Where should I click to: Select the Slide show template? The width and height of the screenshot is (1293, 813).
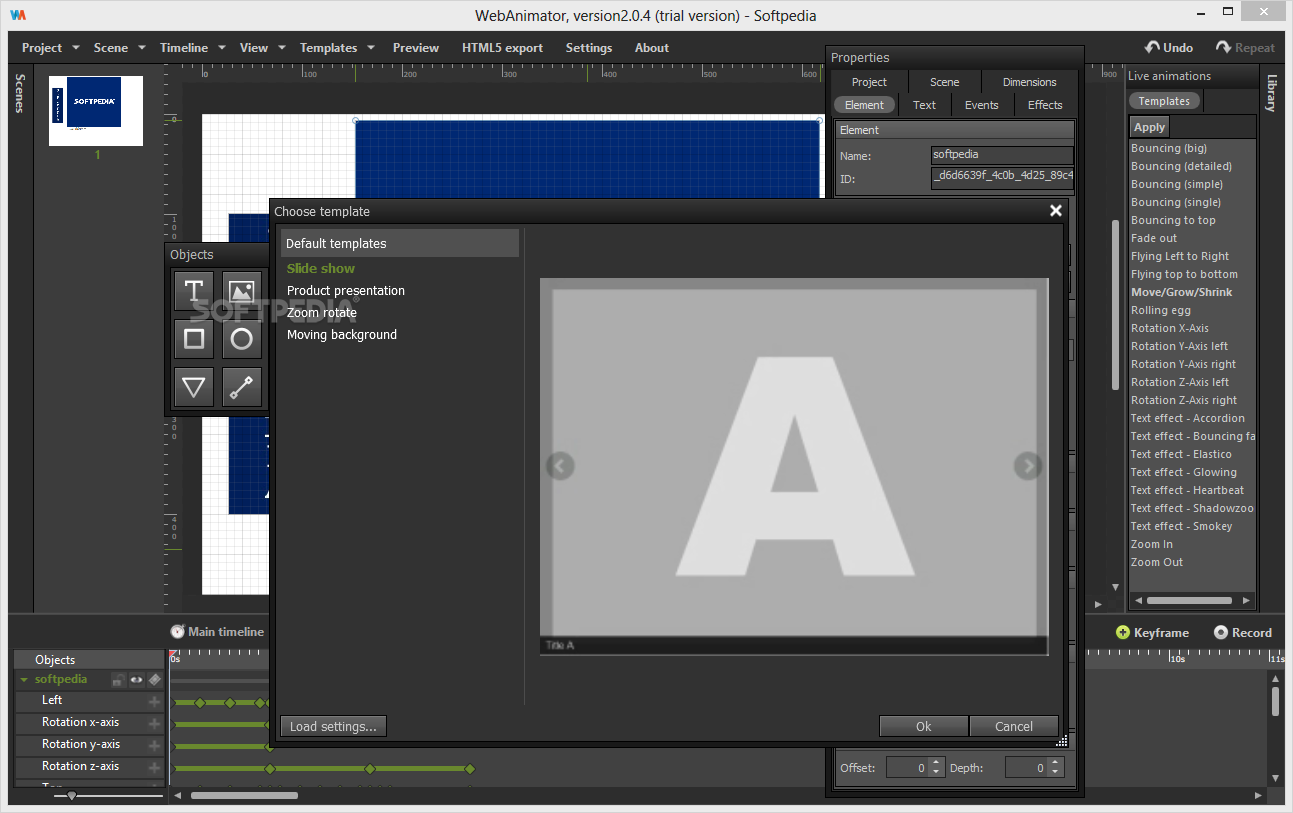[321, 269]
